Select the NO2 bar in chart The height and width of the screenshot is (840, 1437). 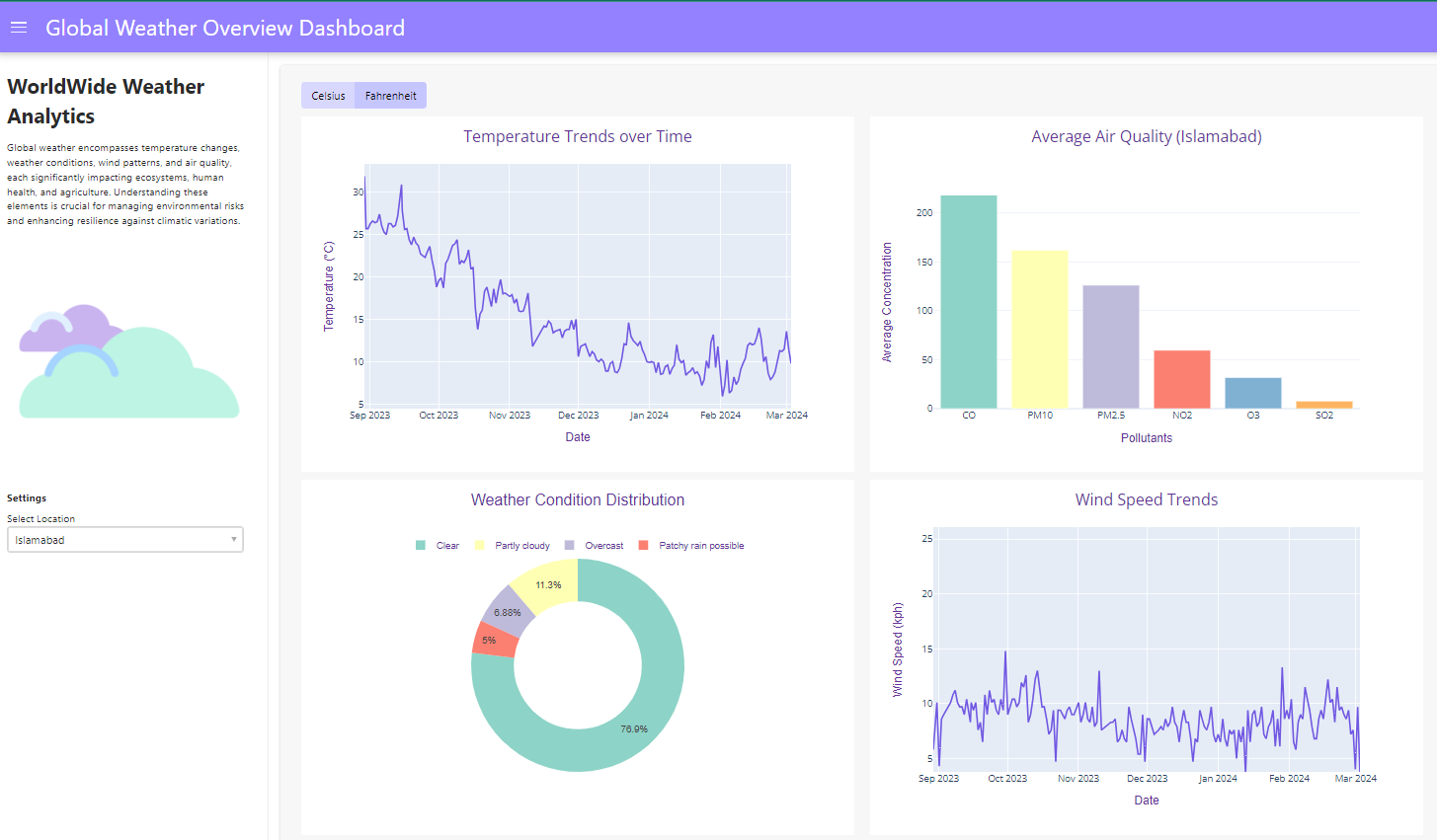(x=1181, y=379)
